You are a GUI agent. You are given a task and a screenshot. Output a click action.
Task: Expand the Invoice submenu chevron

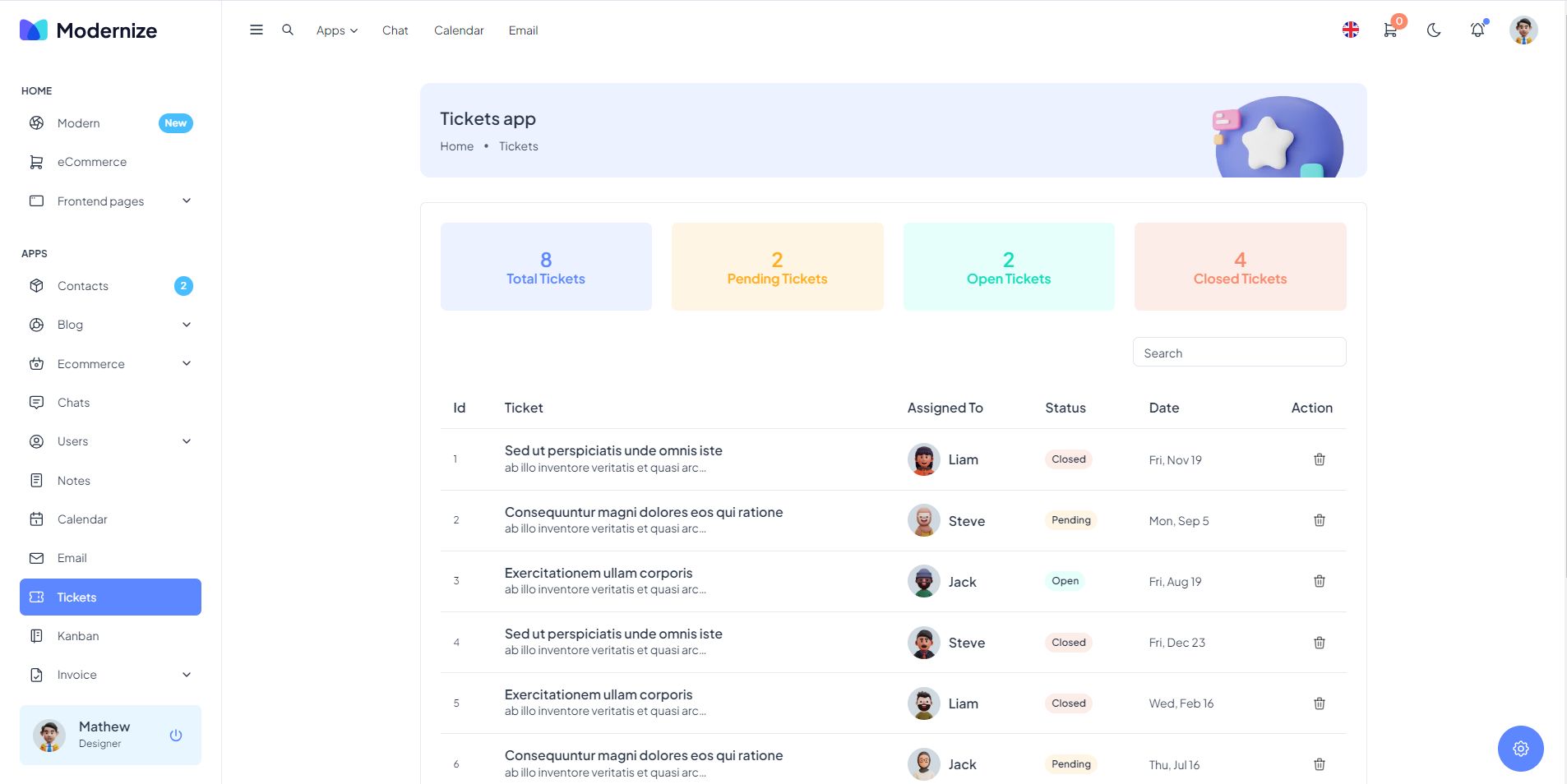(187, 675)
